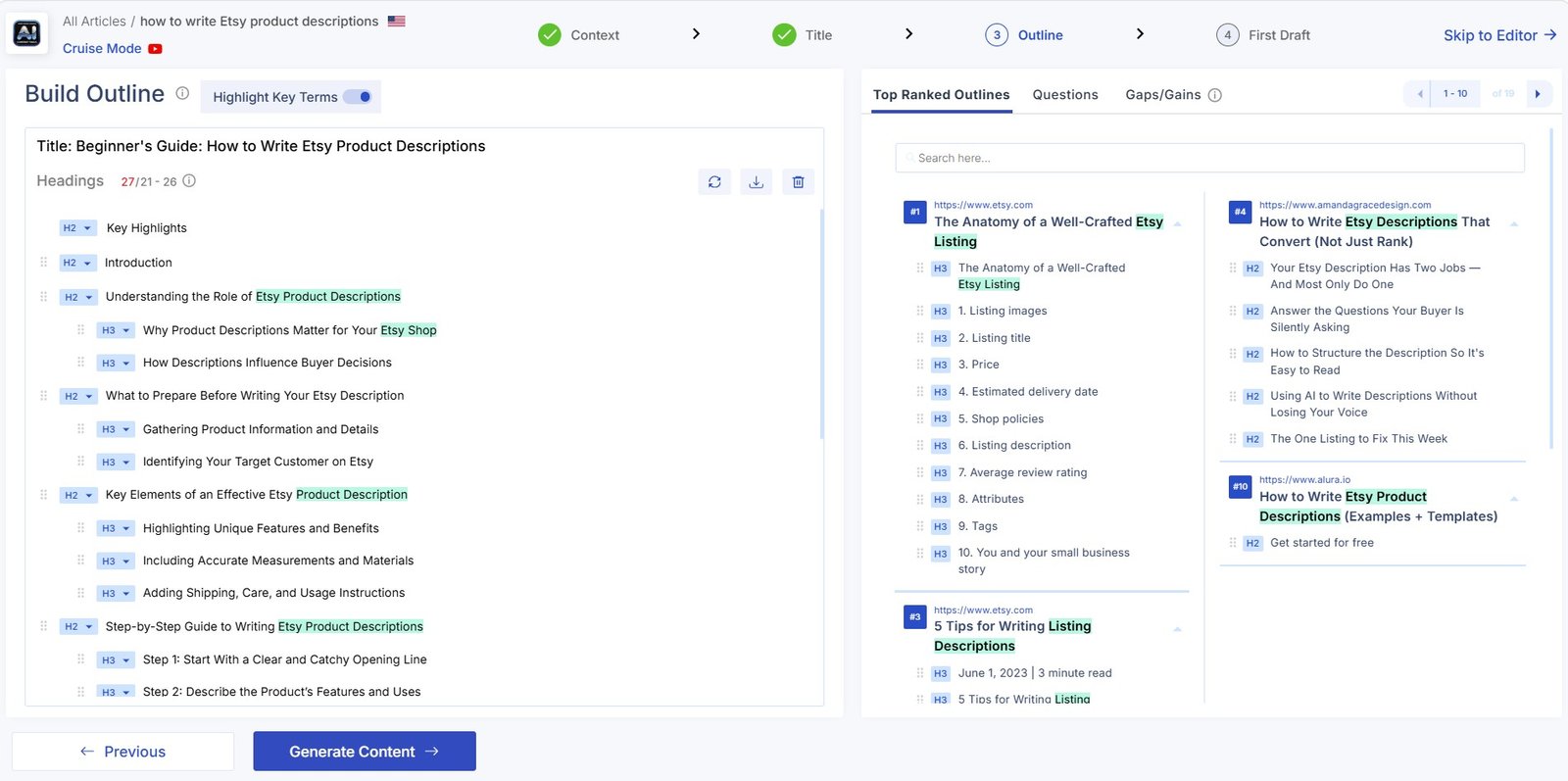Click drag handle beside 'The One Listing to Fix This Week'
Screen dimensions: 1568x781
(x=1233, y=439)
